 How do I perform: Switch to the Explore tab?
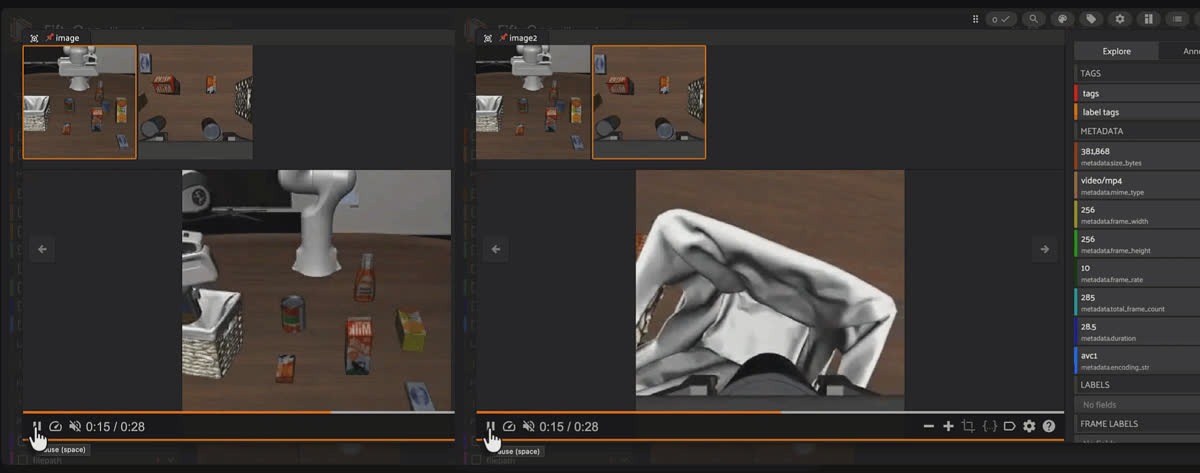pos(1116,51)
